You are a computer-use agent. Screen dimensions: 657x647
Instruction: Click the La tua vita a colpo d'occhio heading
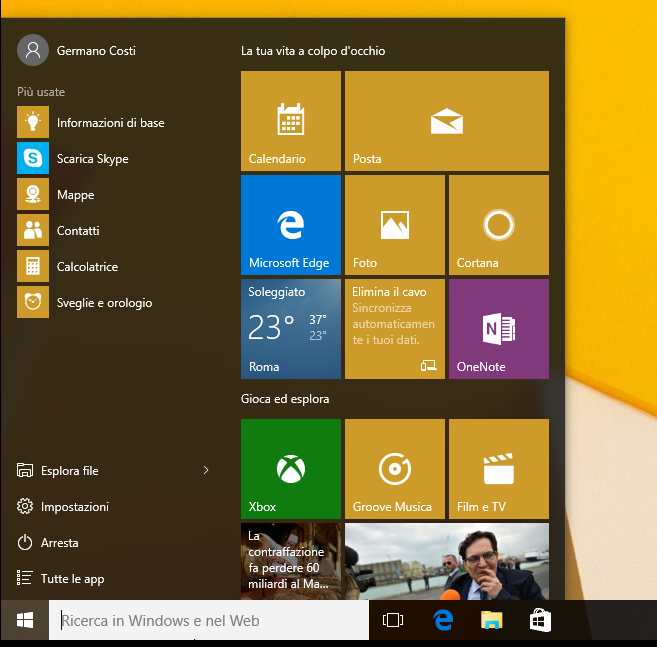pos(313,51)
